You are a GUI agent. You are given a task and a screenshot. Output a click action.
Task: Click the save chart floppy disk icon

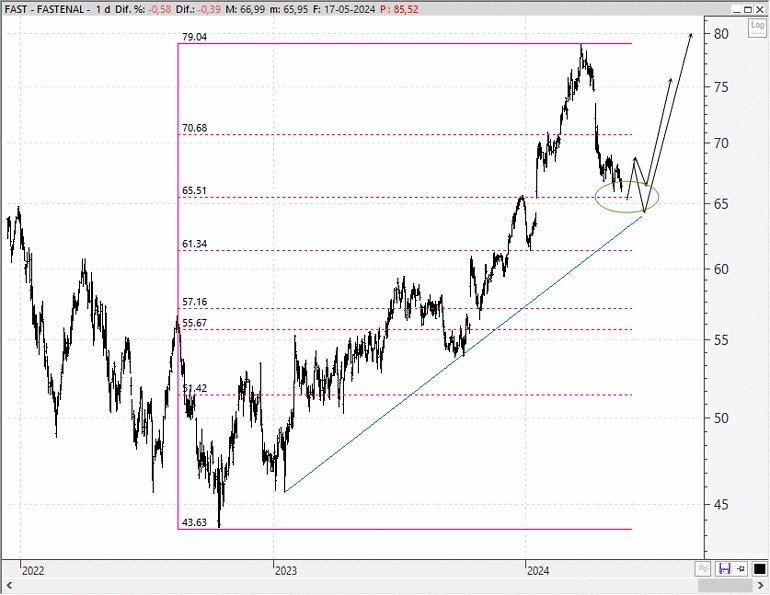pyautogui.click(x=724, y=569)
